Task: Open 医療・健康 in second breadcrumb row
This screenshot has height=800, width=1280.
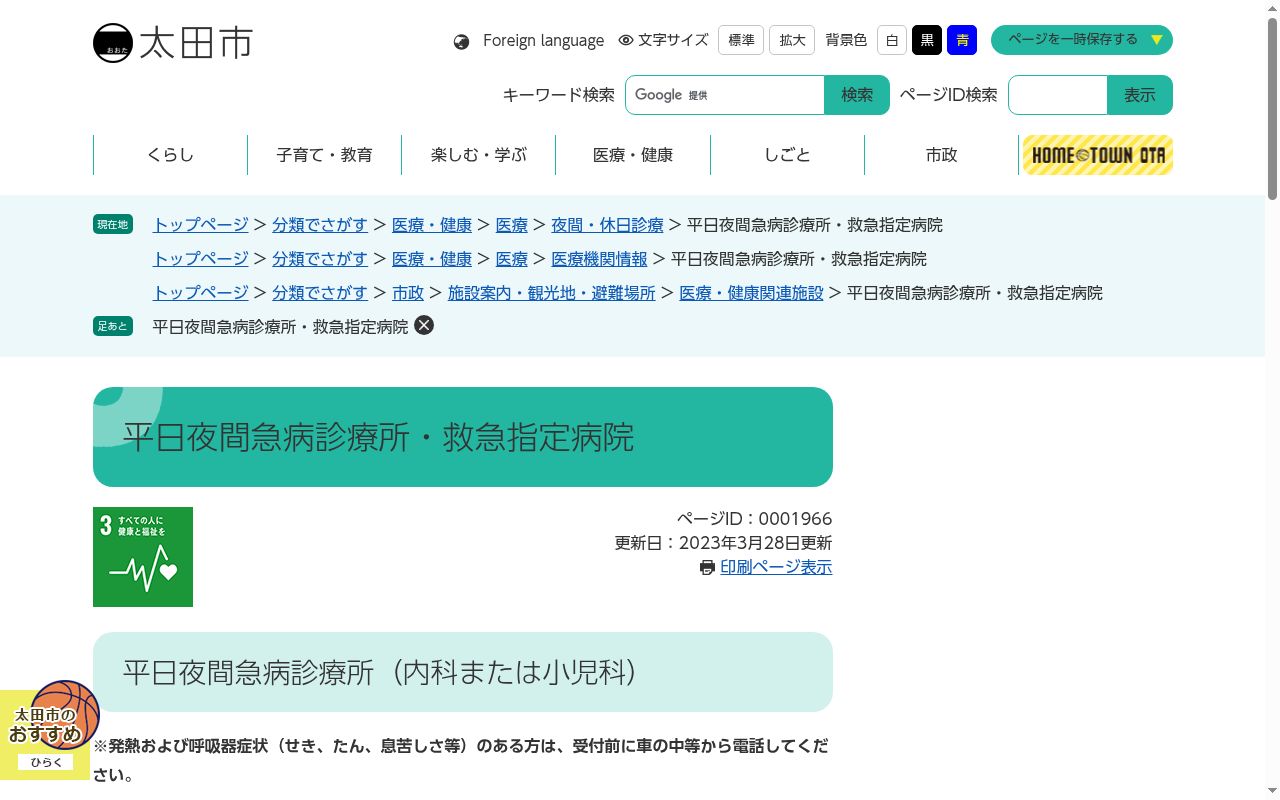Action: (x=432, y=259)
